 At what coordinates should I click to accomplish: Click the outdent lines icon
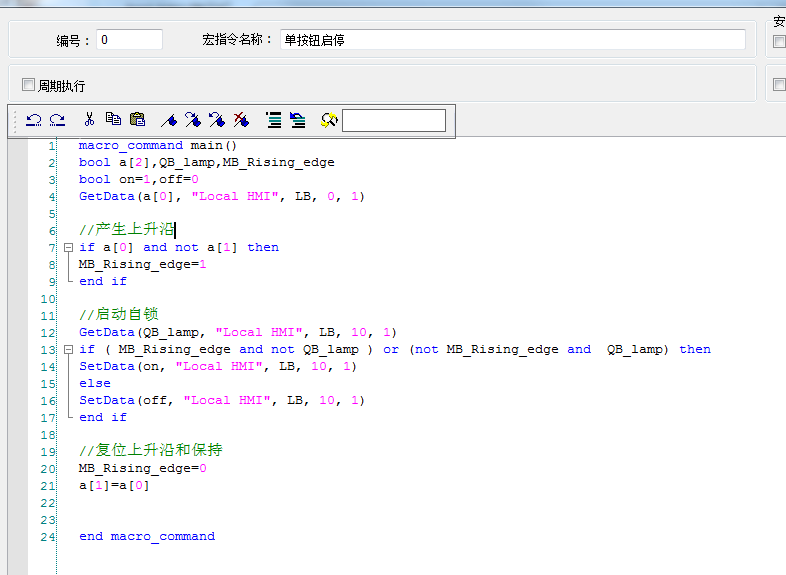click(298, 120)
